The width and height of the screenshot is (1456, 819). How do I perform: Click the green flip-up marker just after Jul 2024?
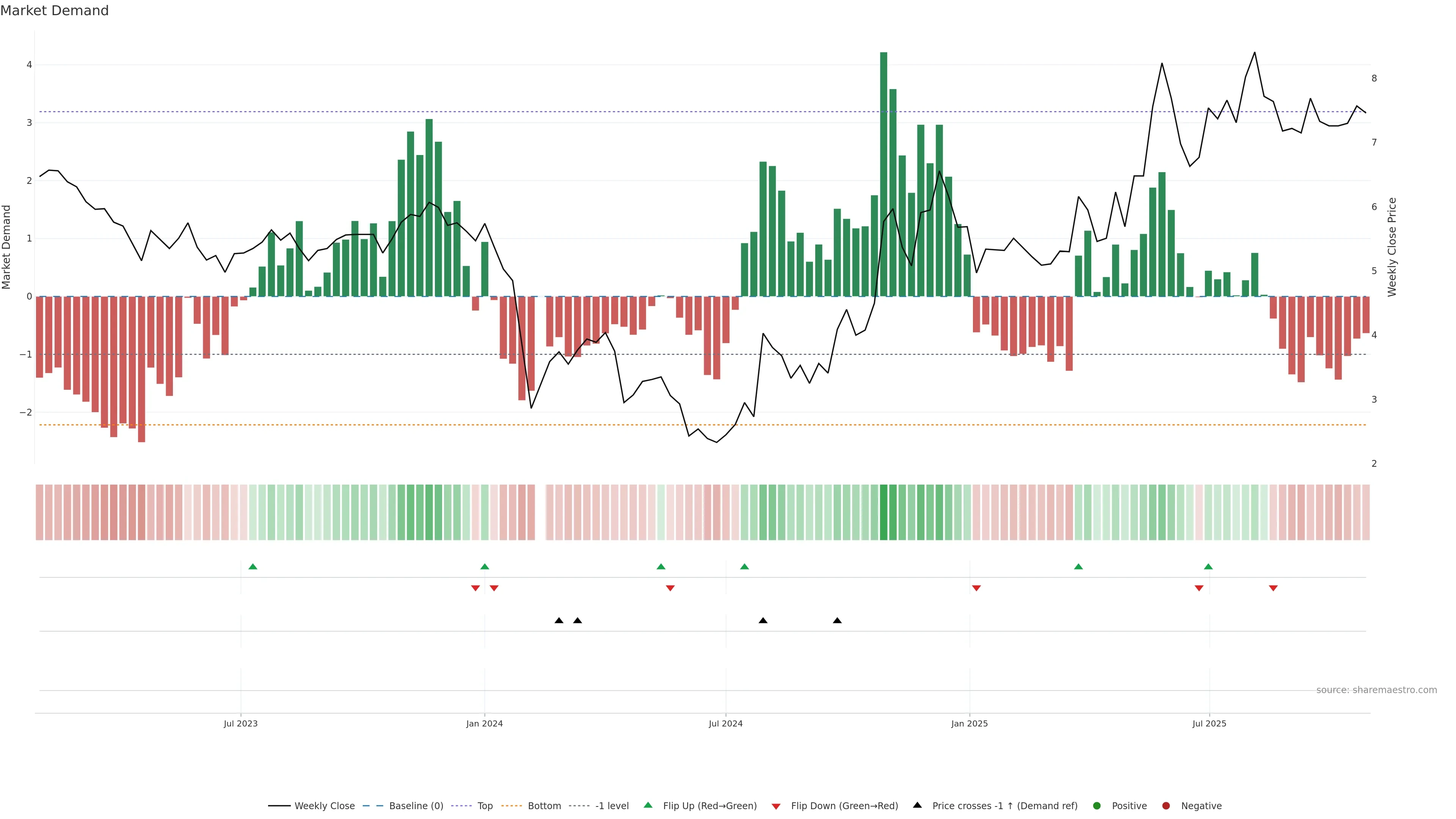click(744, 566)
